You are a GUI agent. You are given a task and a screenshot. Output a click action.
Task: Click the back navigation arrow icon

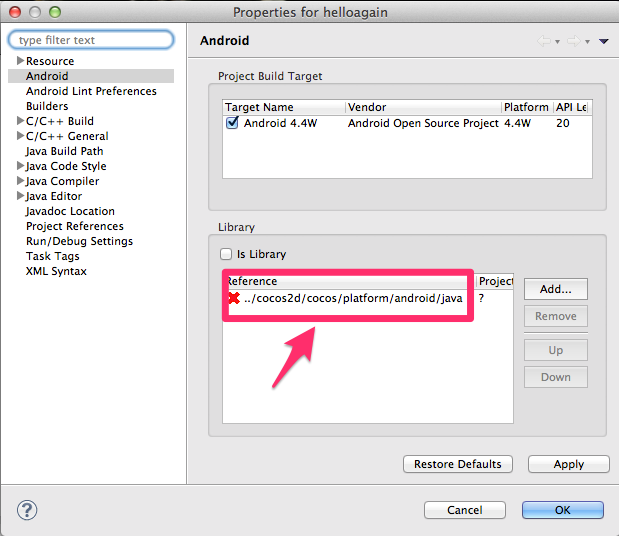tap(544, 41)
